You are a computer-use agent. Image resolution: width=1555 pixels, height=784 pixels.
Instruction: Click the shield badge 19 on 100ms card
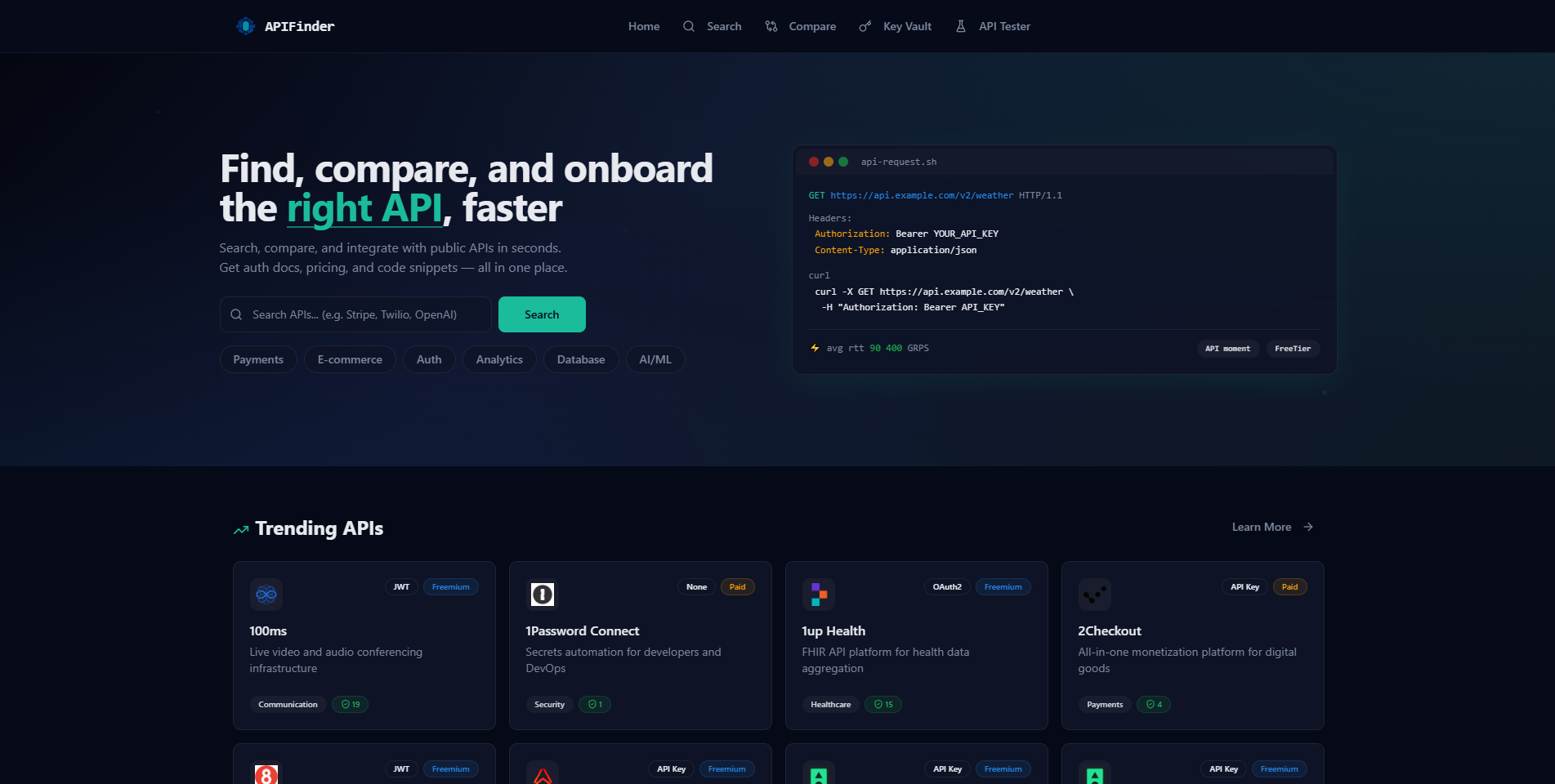(x=351, y=704)
